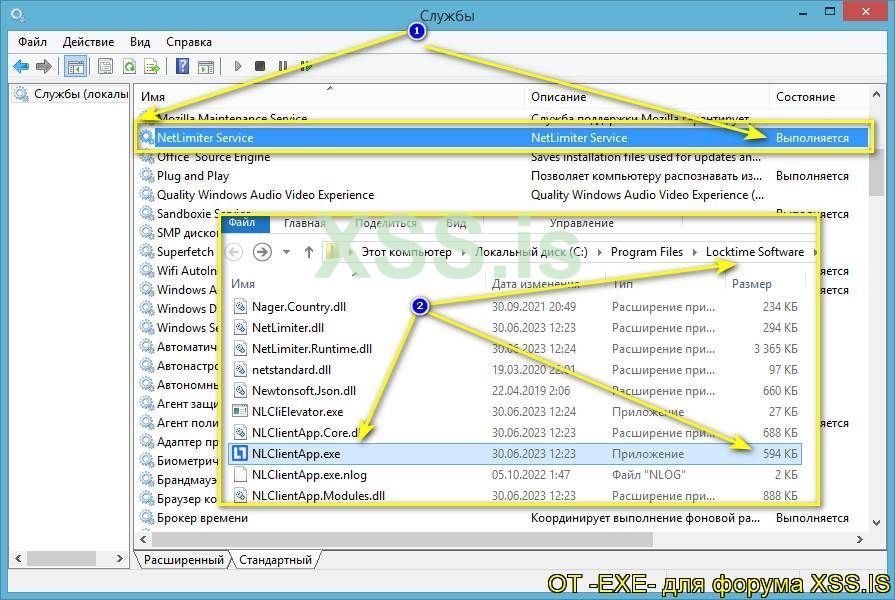Click the Export List toolbar icon
895x600 pixels.
[x=152, y=67]
